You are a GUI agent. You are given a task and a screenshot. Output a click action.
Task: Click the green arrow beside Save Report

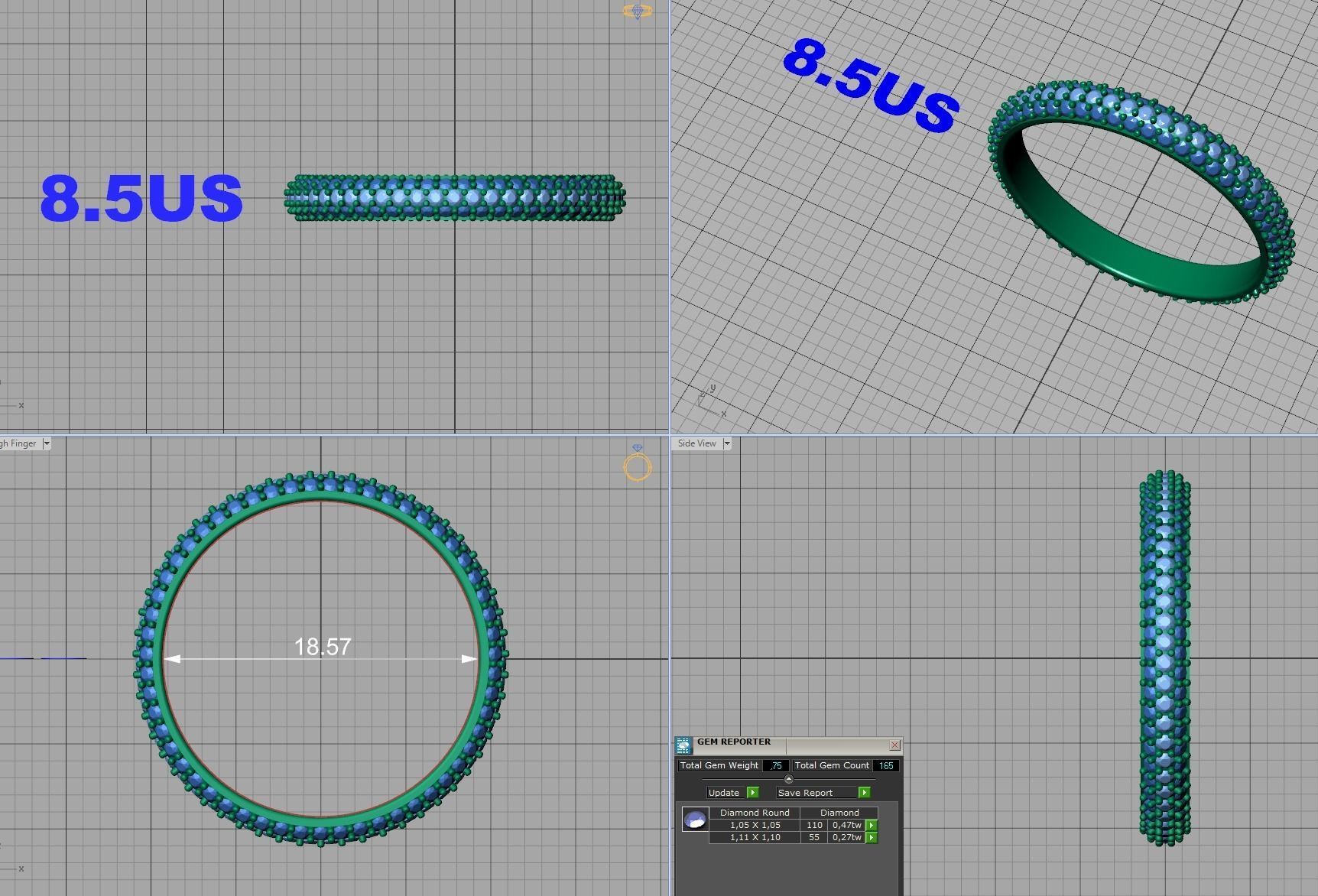tap(864, 793)
